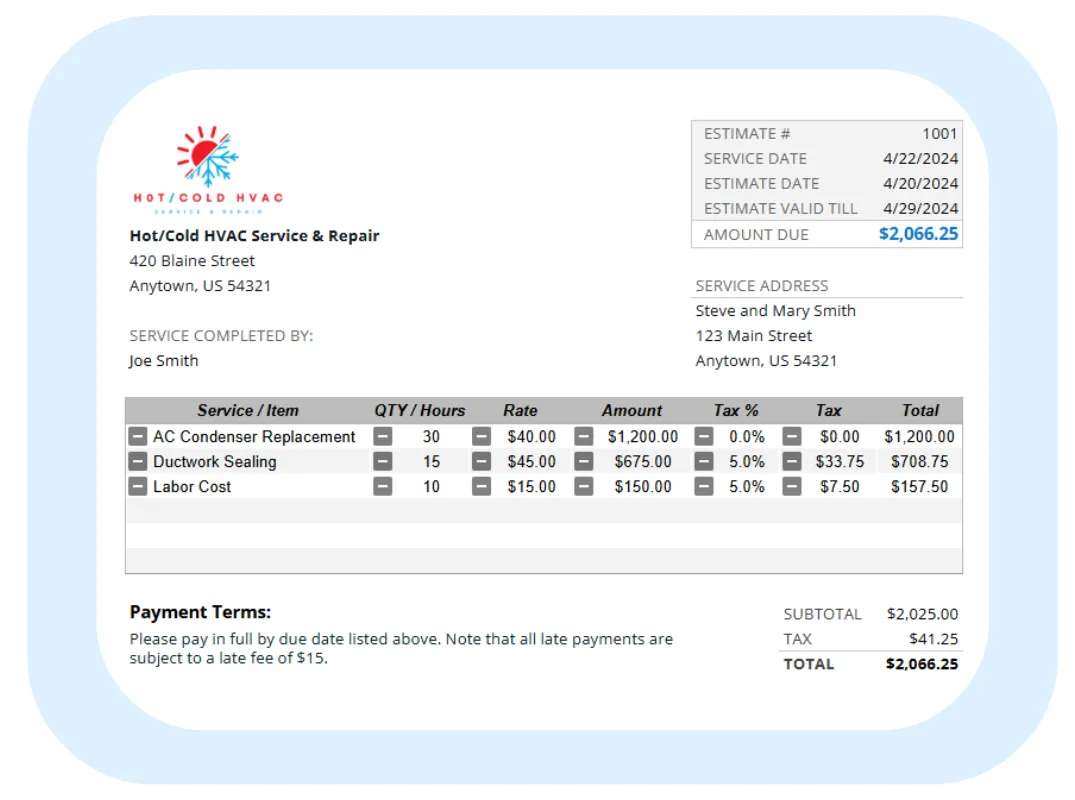The width and height of the screenshot is (1075, 800).
Task: Click the minus icon beside Ductwork Sealing
Action: point(138,461)
